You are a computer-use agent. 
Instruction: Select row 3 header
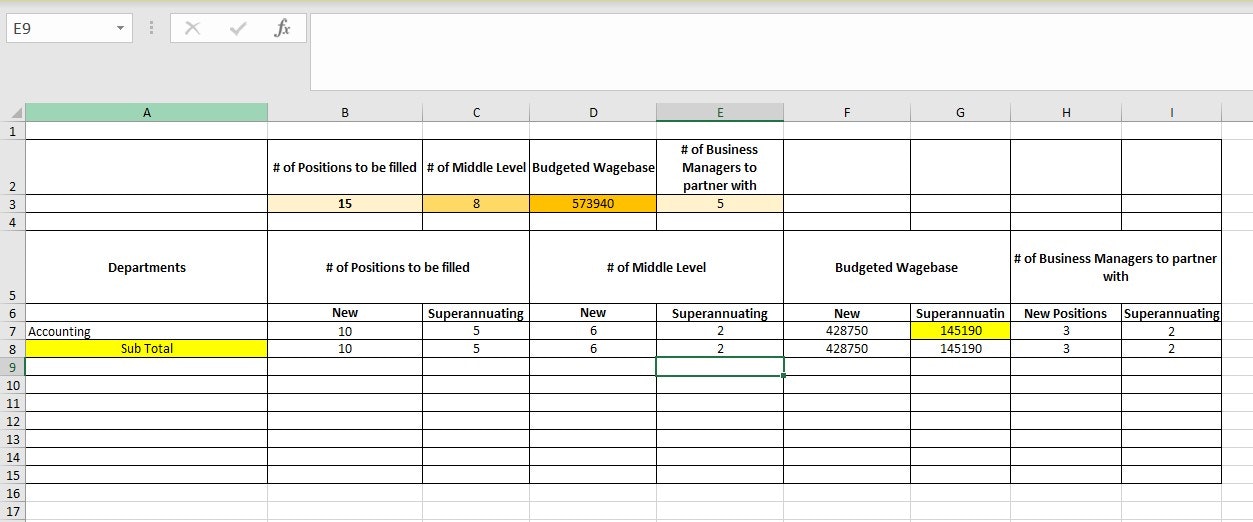pos(13,204)
